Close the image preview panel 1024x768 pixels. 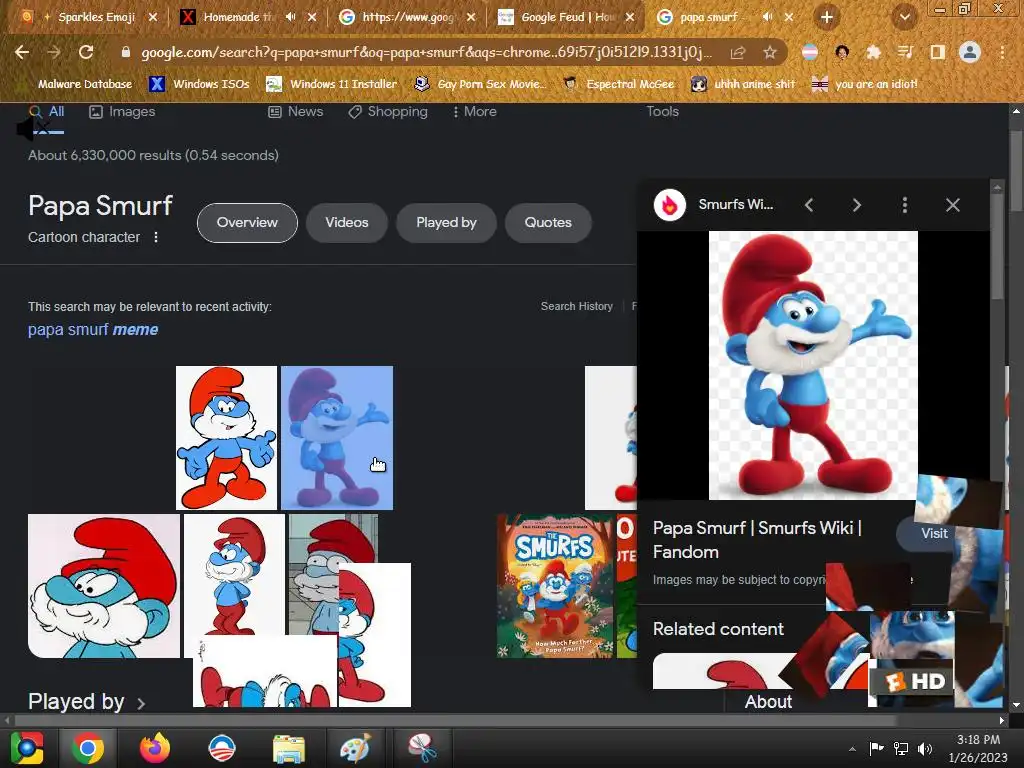[953, 205]
